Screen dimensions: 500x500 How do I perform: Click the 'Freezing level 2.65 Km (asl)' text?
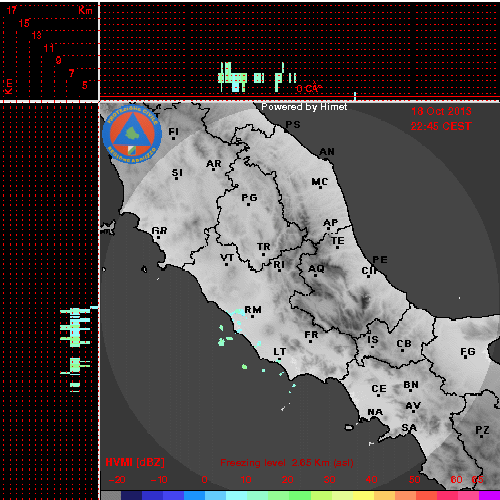(287, 463)
